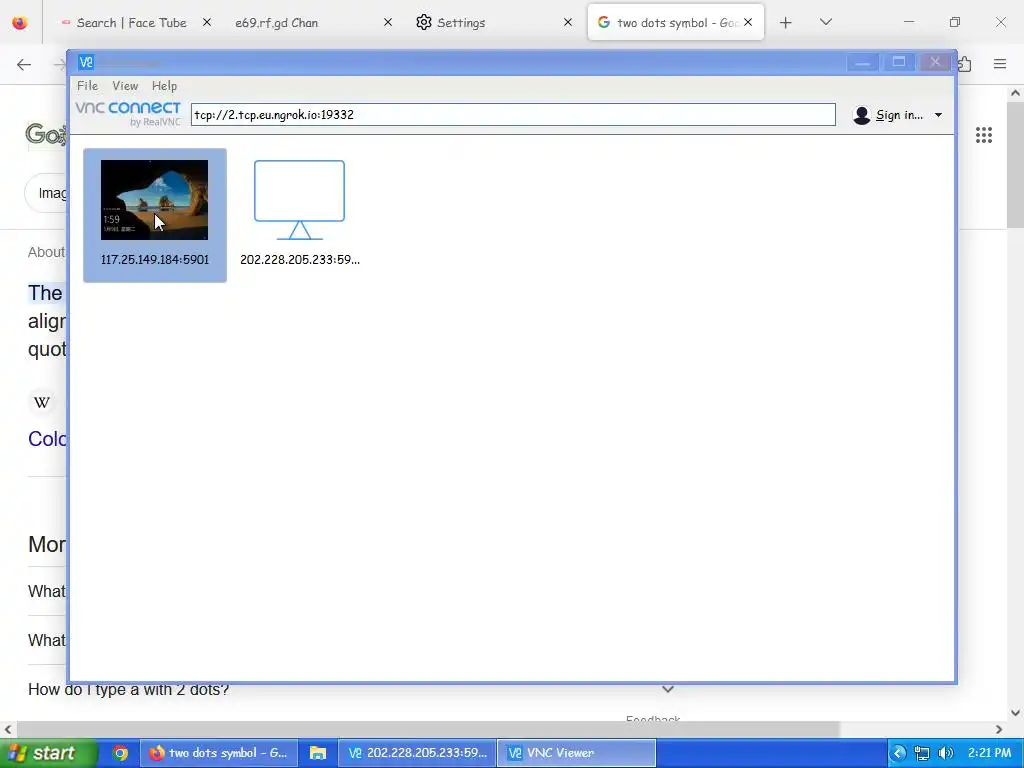Open Google apps grid icon
The image size is (1024, 768).
click(x=984, y=135)
